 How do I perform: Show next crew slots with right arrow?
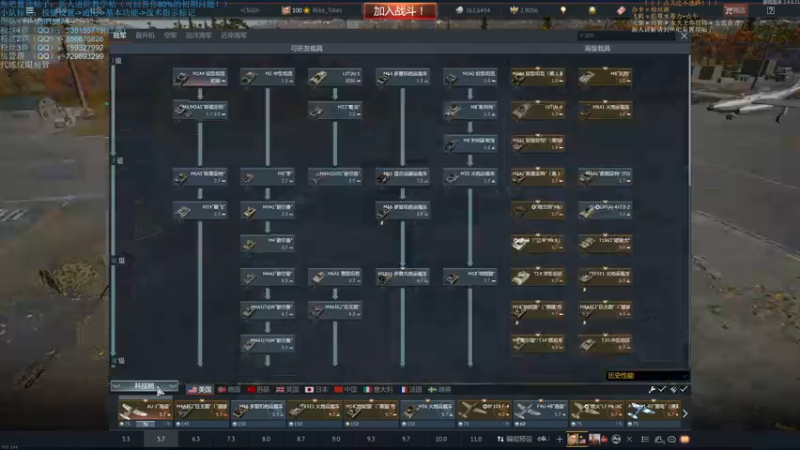click(x=685, y=414)
